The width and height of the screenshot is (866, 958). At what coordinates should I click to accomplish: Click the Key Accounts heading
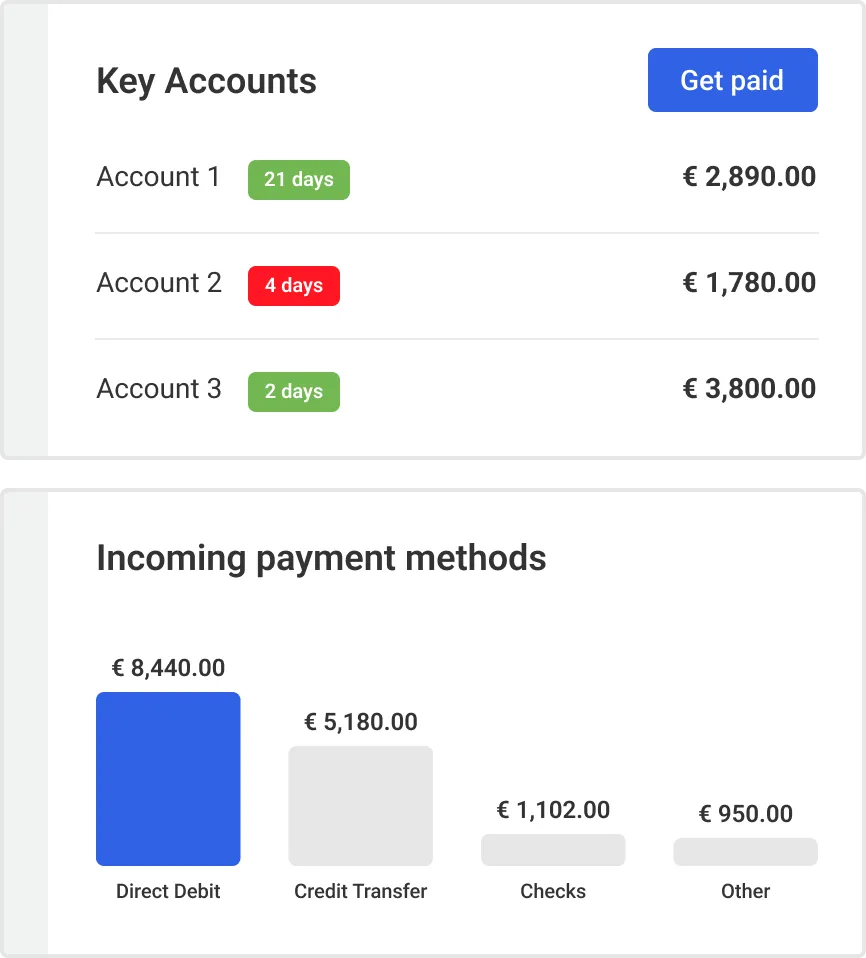207,81
